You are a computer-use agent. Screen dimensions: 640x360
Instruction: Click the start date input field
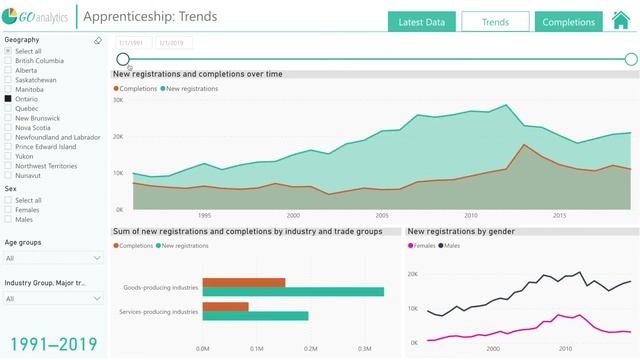pyautogui.click(x=133, y=43)
